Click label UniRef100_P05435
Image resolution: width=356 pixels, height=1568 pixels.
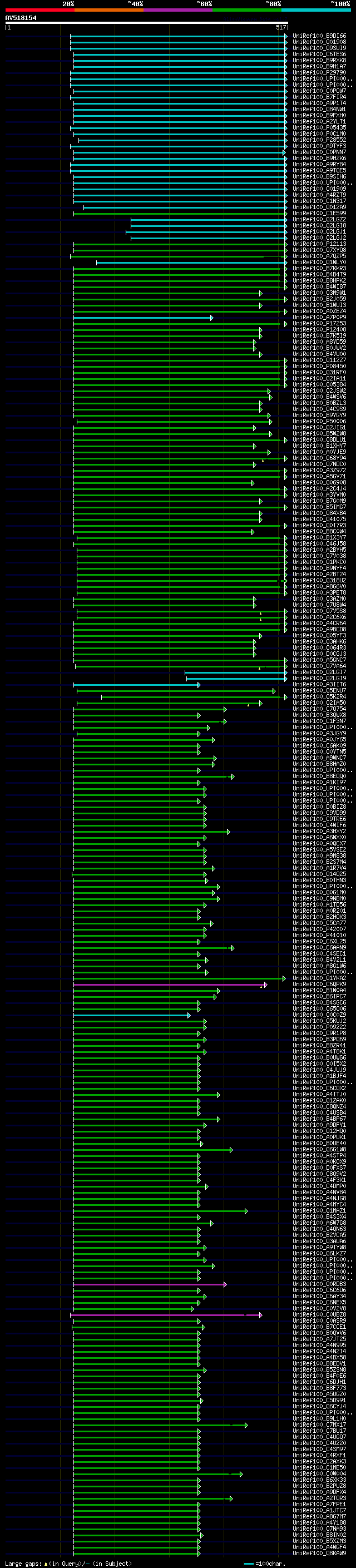319,128
